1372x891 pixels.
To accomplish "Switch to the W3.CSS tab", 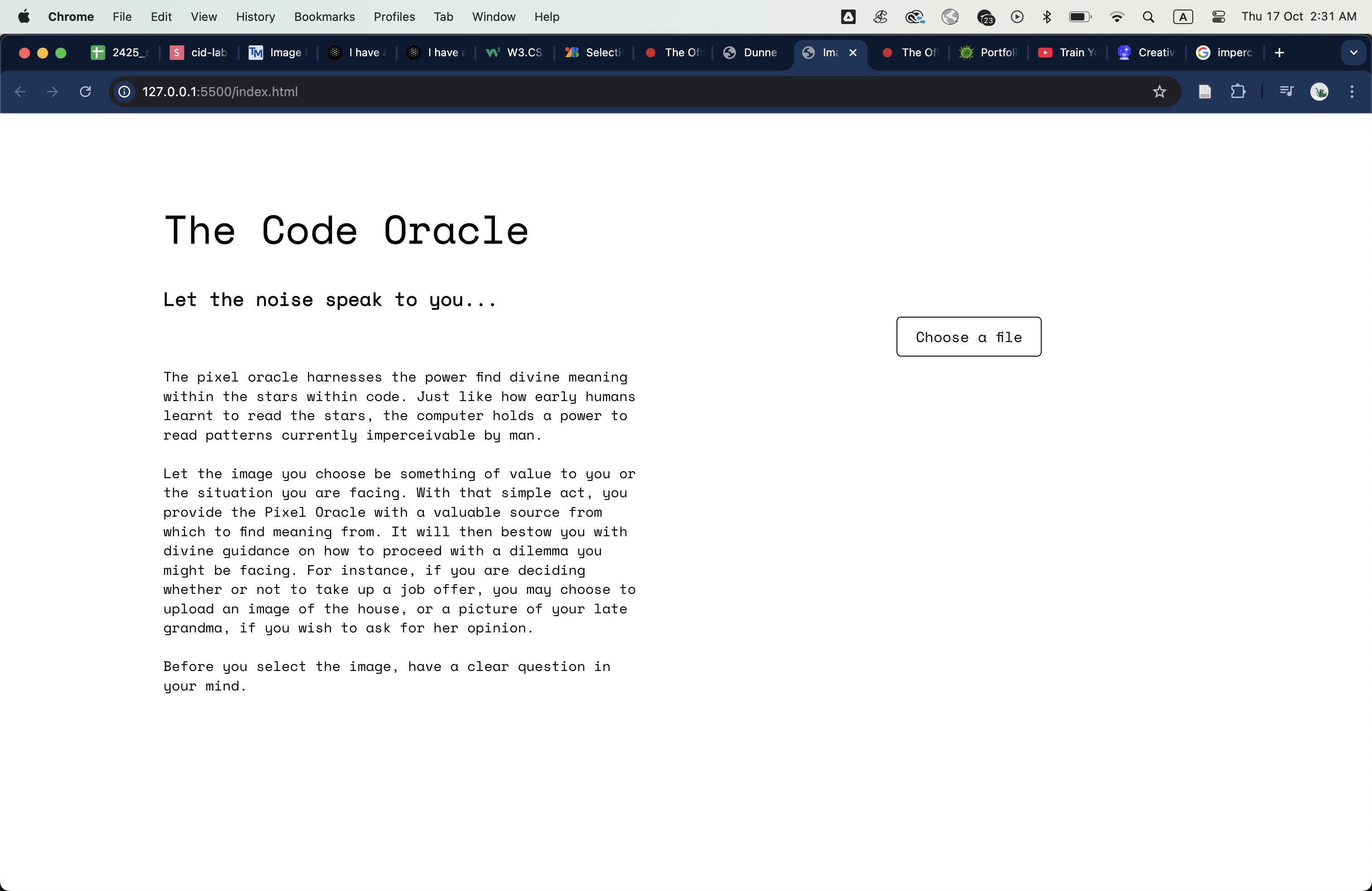I will [x=514, y=53].
